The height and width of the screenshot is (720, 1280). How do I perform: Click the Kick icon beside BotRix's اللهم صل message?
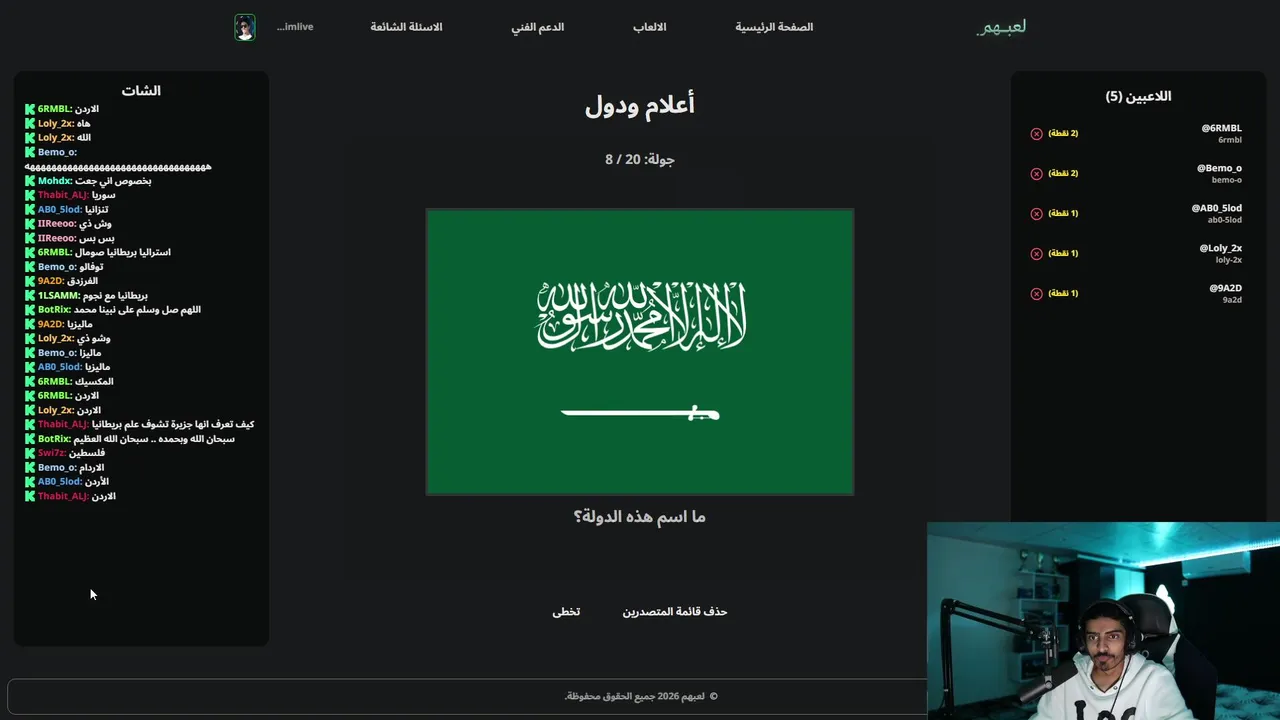(30, 310)
